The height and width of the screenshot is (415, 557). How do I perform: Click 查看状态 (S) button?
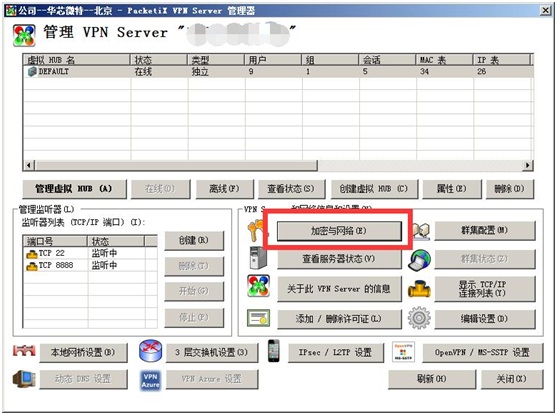(x=291, y=189)
